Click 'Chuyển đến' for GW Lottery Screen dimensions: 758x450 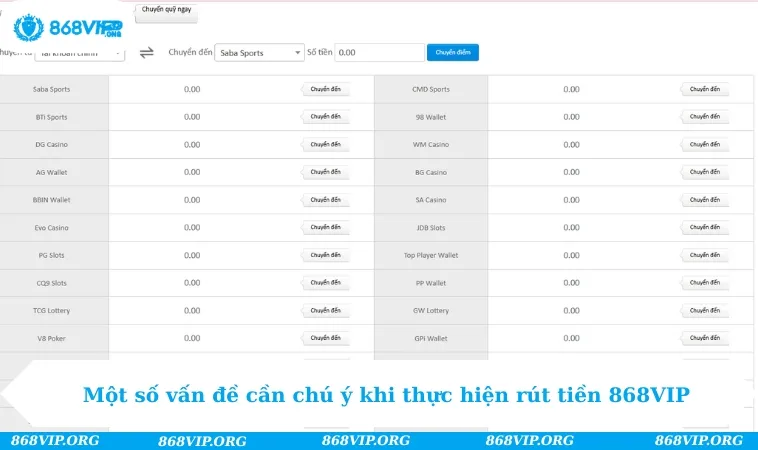[x=704, y=310]
